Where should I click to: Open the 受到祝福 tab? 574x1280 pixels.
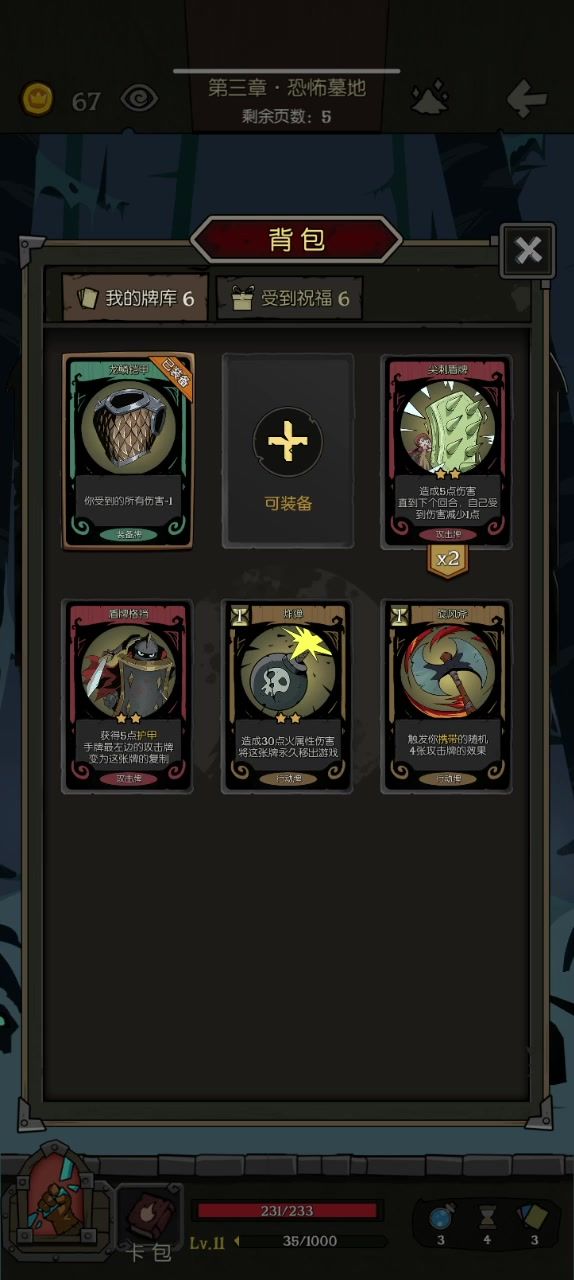(290, 298)
